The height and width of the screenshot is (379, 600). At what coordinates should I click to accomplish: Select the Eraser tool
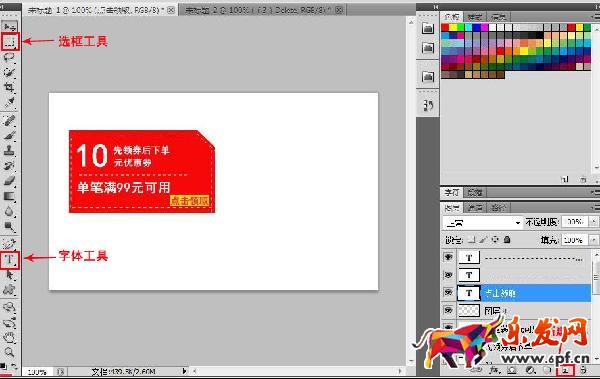(10, 181)
